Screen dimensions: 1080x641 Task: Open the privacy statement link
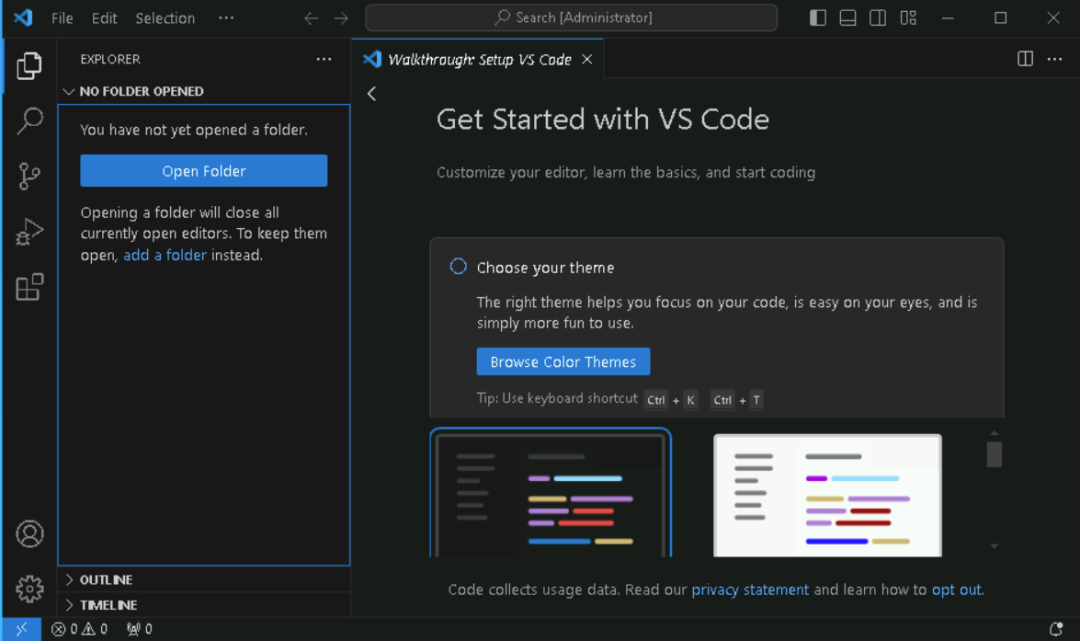(750, 589)
